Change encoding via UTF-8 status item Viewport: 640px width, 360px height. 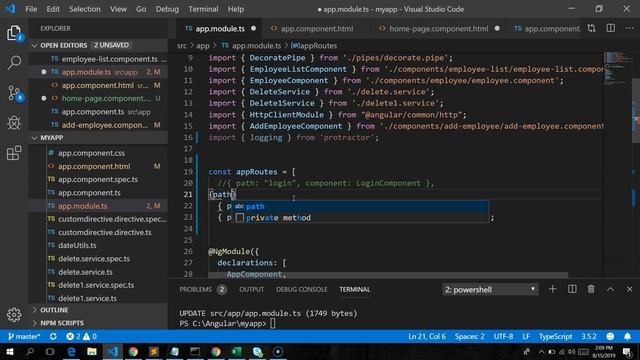[x=503, y=336]
